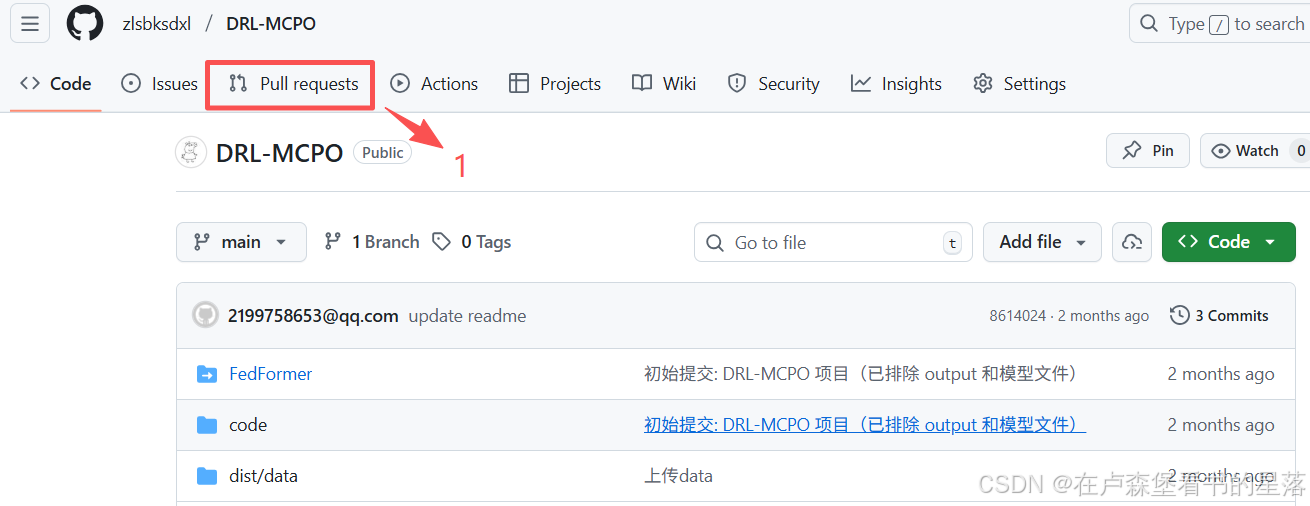Pin the repository with Pin button
This screenshot has height=506, width=1310.
1147,150
